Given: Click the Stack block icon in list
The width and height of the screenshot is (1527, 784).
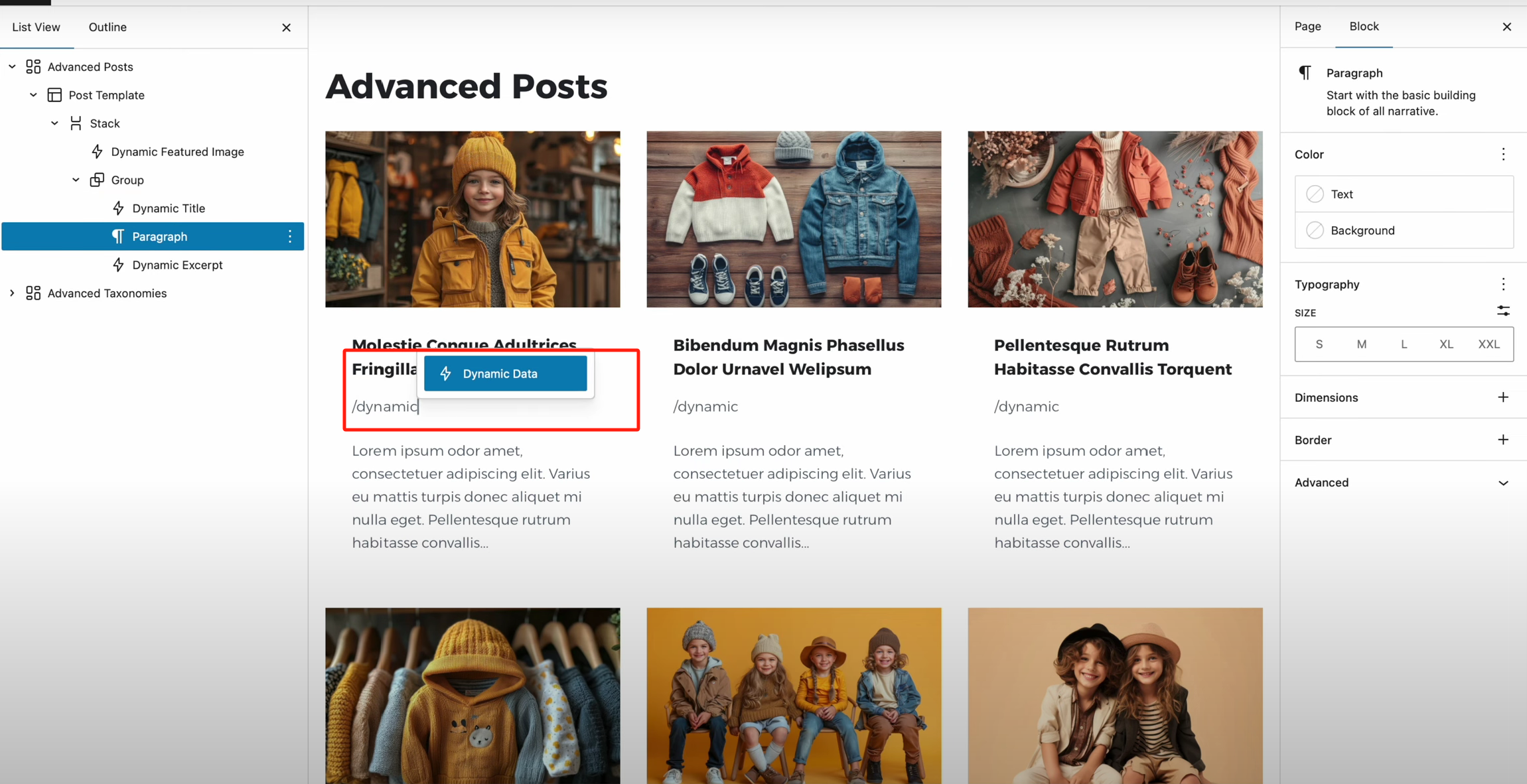Looking at the screenshot, I should [x=76, y=123].
